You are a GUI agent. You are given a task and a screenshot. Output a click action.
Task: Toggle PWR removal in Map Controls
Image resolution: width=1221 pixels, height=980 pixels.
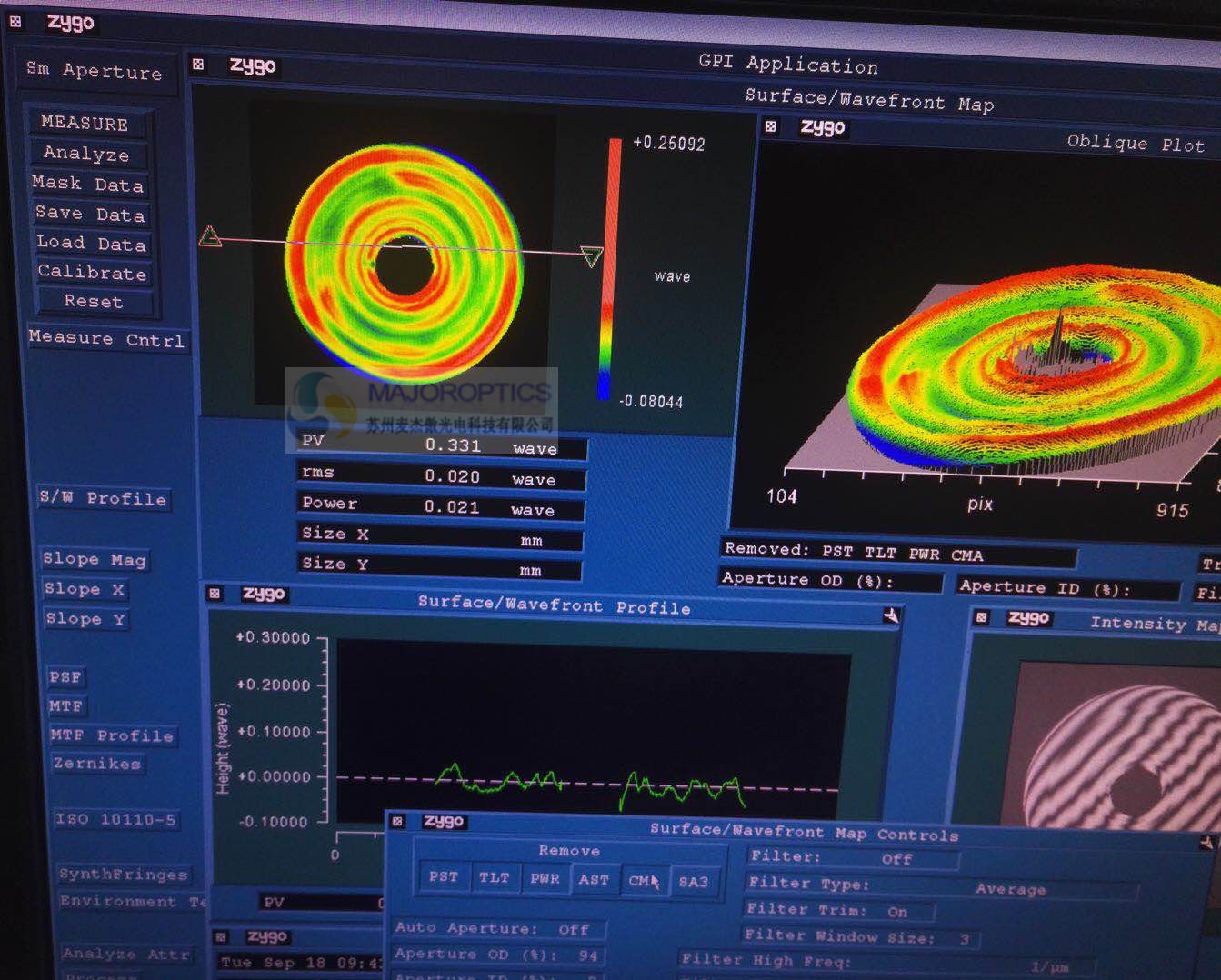click(545, 879)
